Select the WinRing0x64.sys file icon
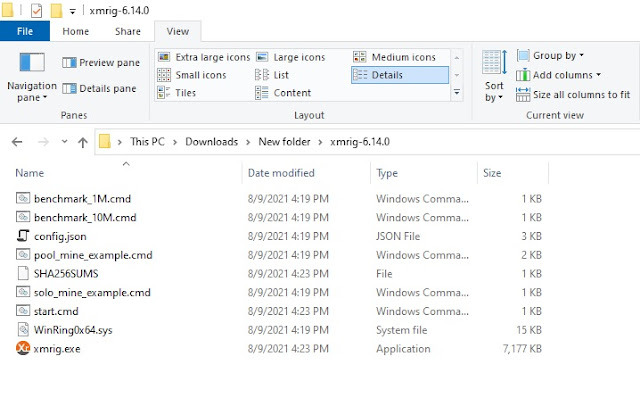Screen dimensions: 640x398 [23, 330]
